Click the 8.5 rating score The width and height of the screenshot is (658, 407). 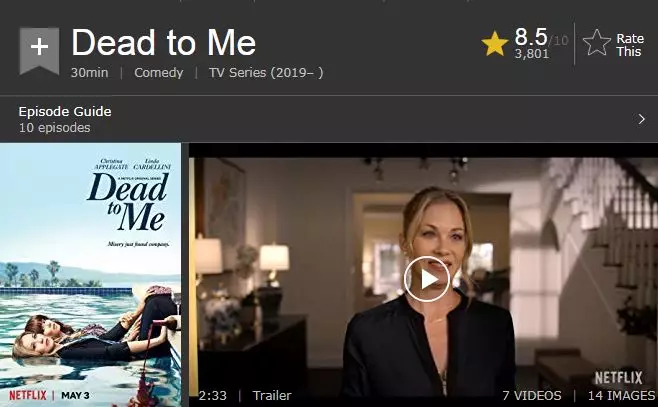click(531, 37)
